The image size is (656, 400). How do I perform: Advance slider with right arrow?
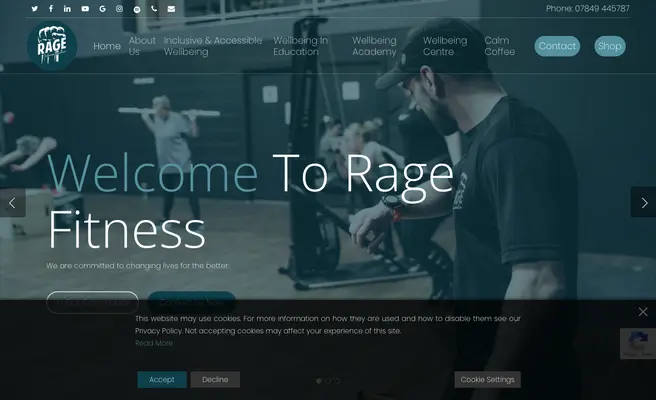[643, 202]
